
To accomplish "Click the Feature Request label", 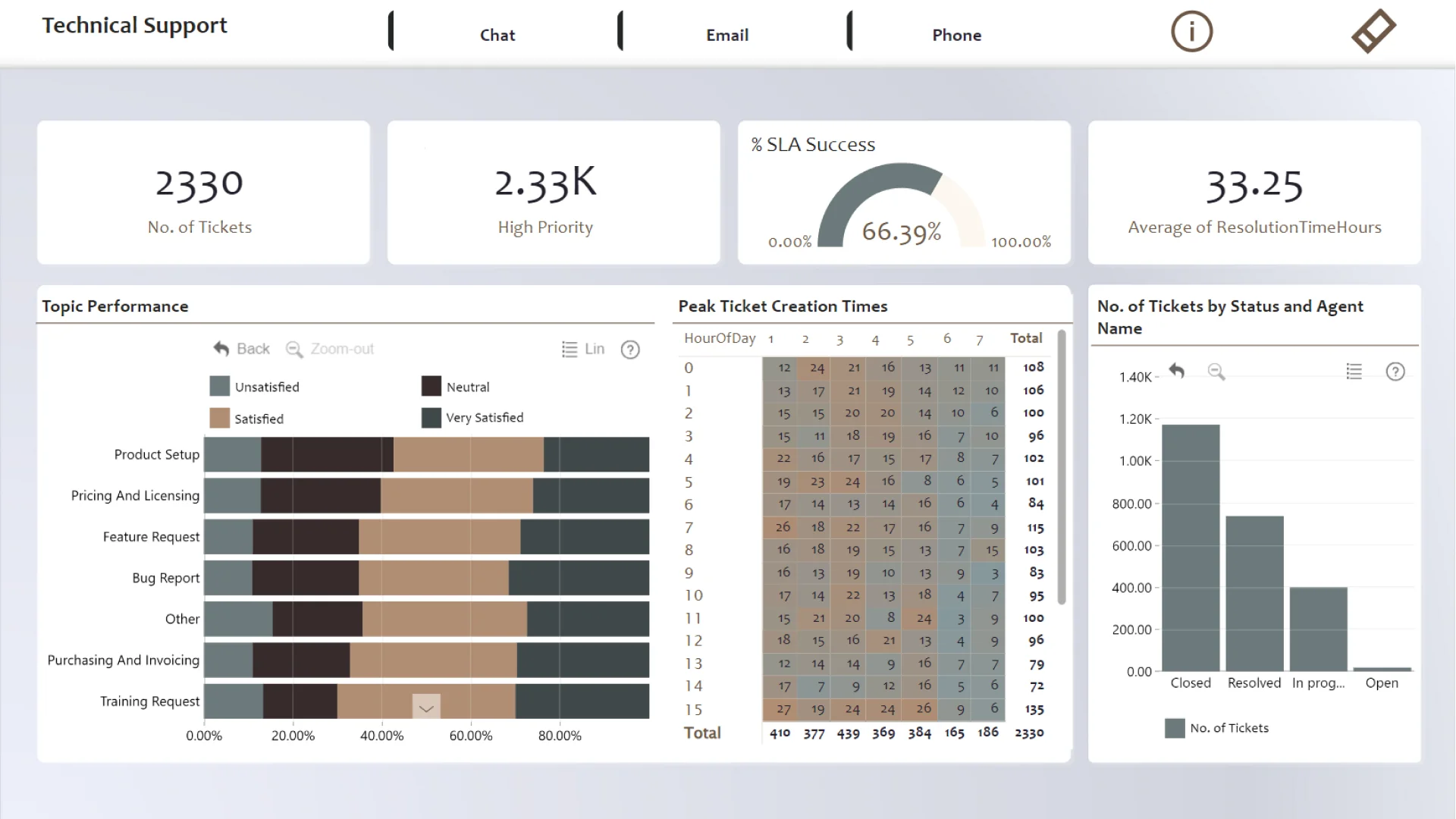I will pos(151,537).
